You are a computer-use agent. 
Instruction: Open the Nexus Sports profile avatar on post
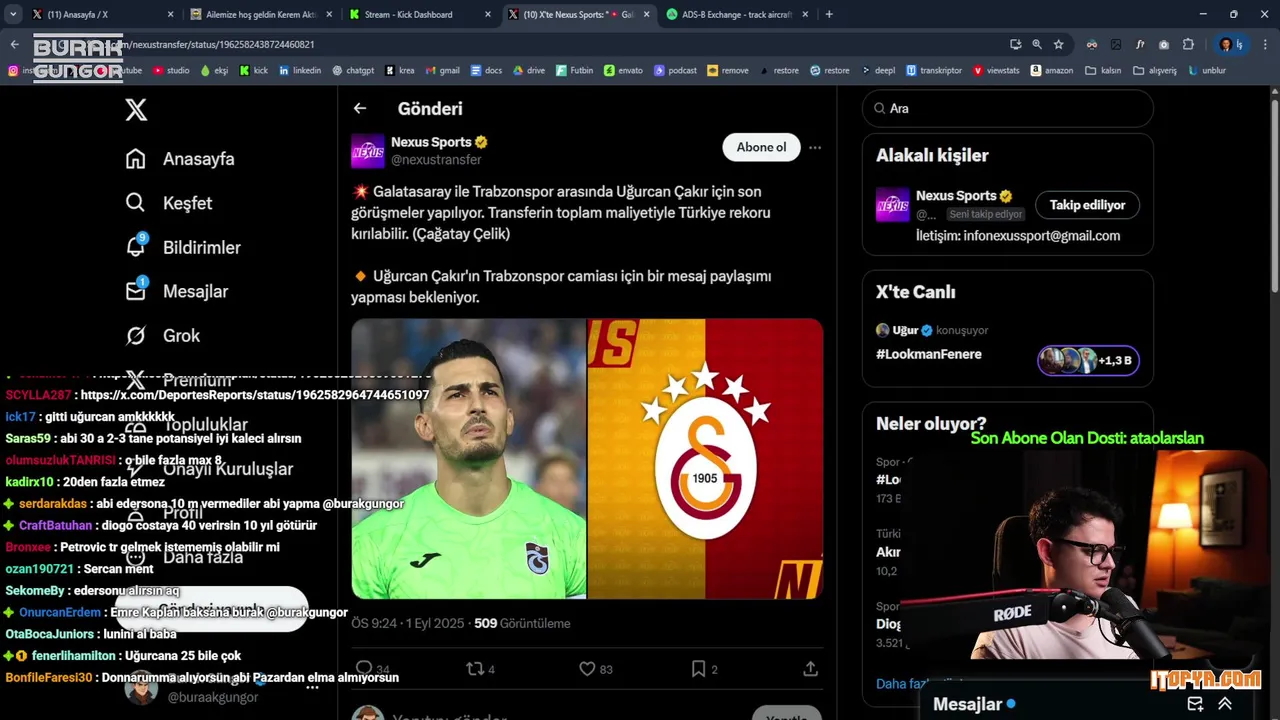click(368, 151)
